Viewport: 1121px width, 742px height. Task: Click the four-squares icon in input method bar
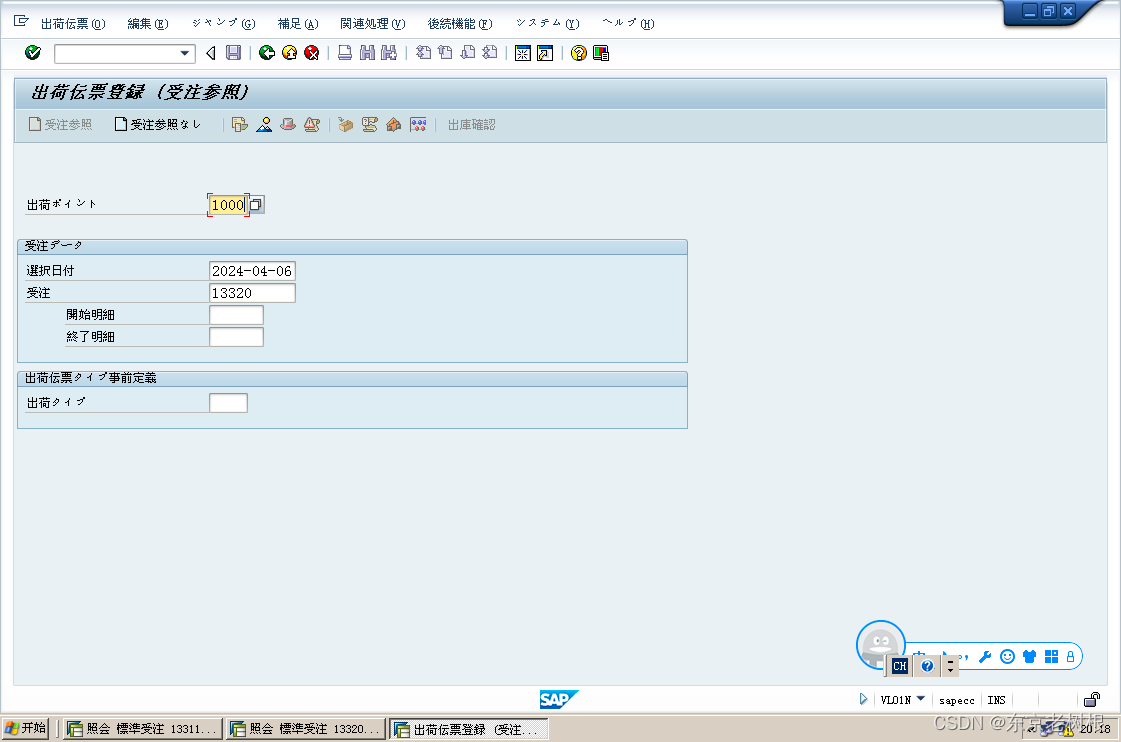(1051, 657)
